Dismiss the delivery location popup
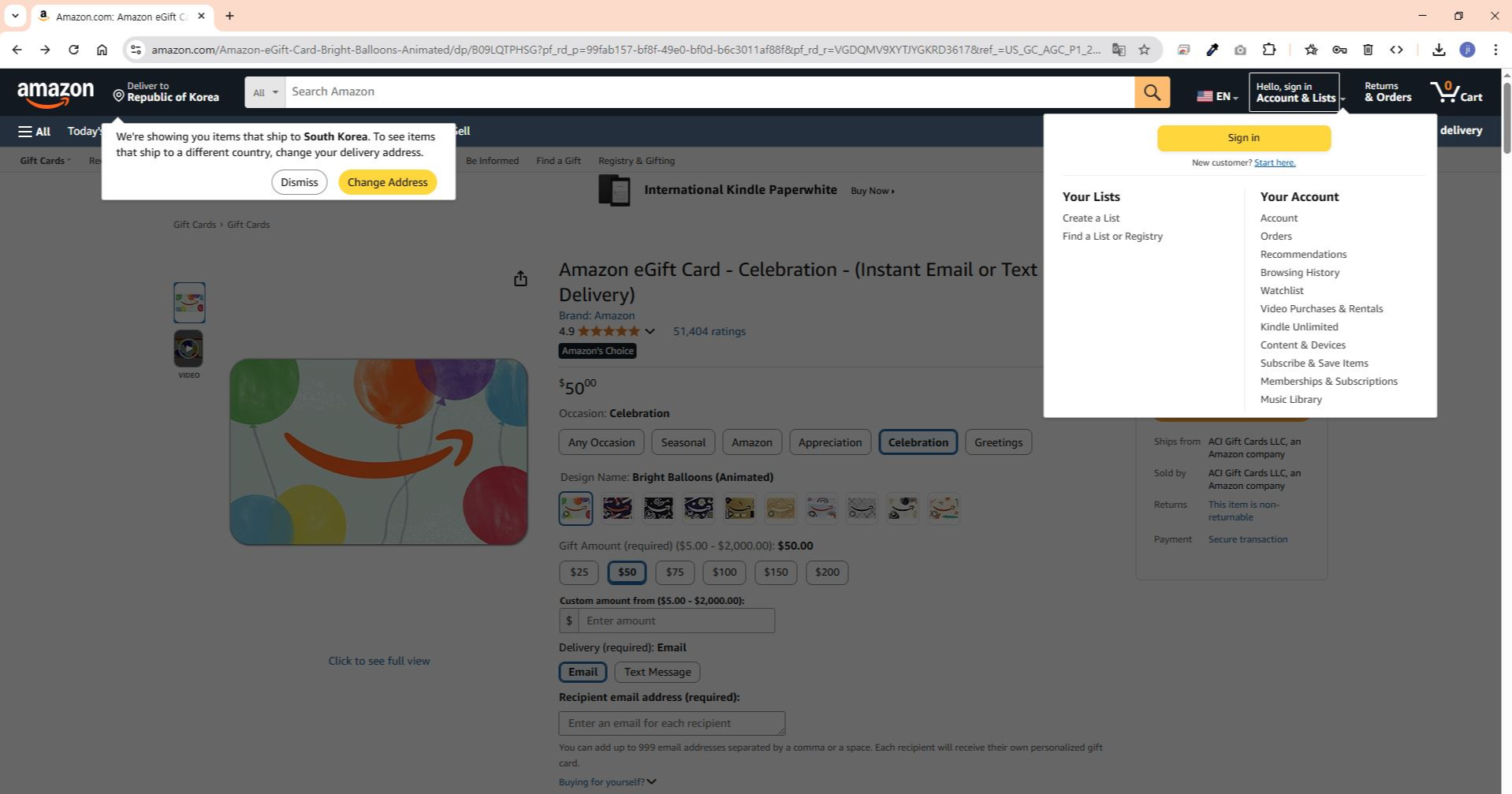This screenshot has height=794, width=1512. click(x=299, y=182)
